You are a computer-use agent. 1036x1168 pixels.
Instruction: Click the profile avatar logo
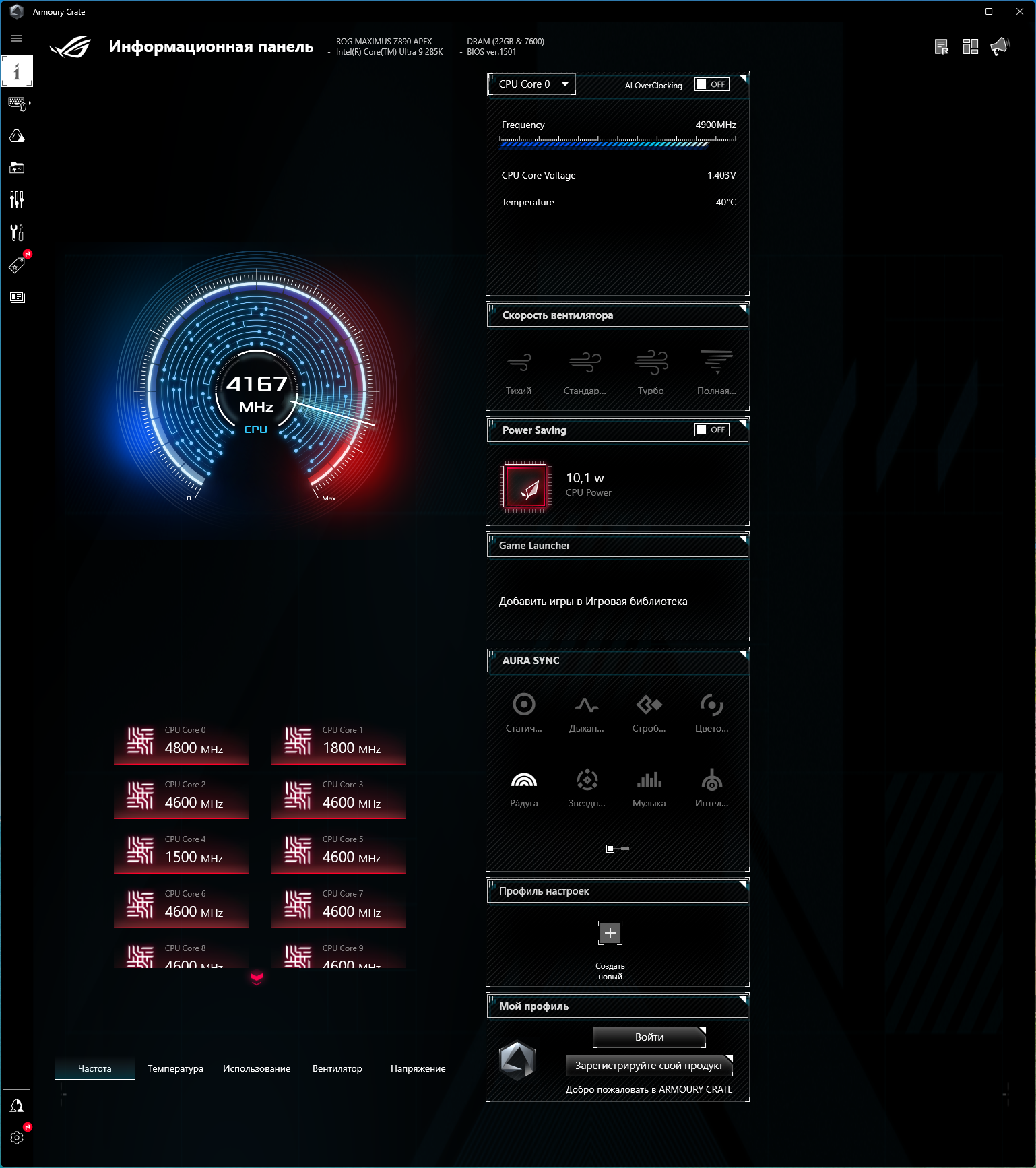coord(517,1060)
